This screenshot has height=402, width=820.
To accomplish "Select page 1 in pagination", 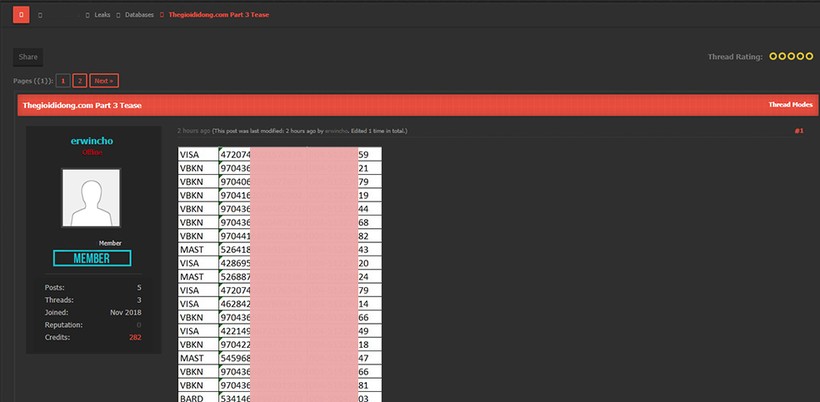I will (x=63, y=80).
